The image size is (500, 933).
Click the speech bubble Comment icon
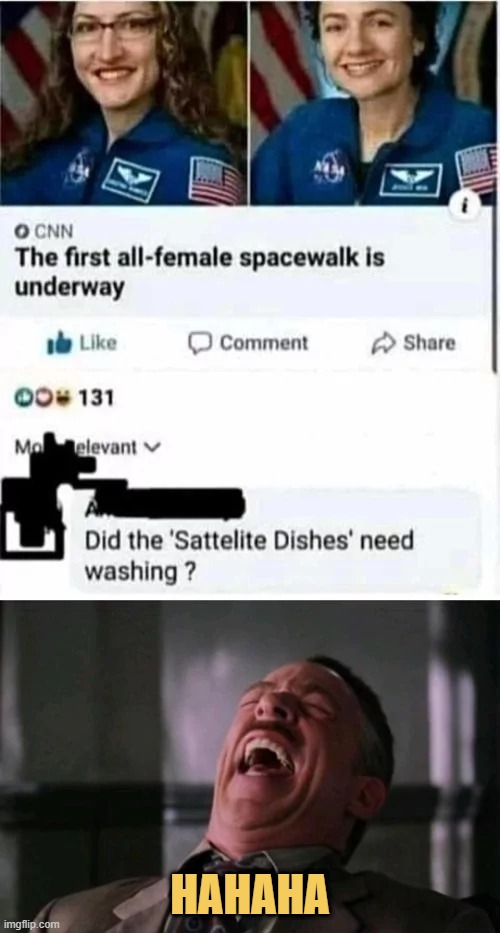pyautogui.click(x=200, y=343)
